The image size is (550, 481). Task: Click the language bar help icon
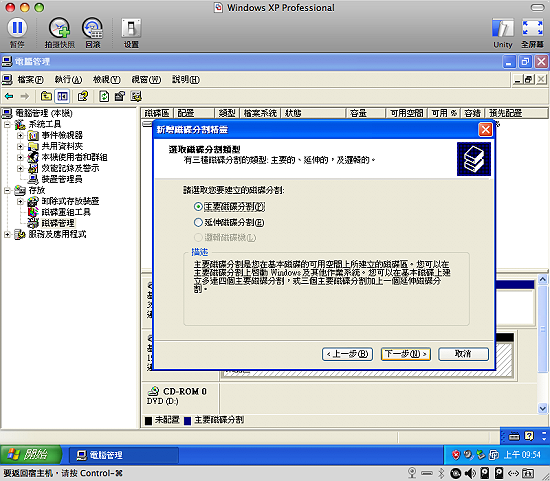point(529,436)
